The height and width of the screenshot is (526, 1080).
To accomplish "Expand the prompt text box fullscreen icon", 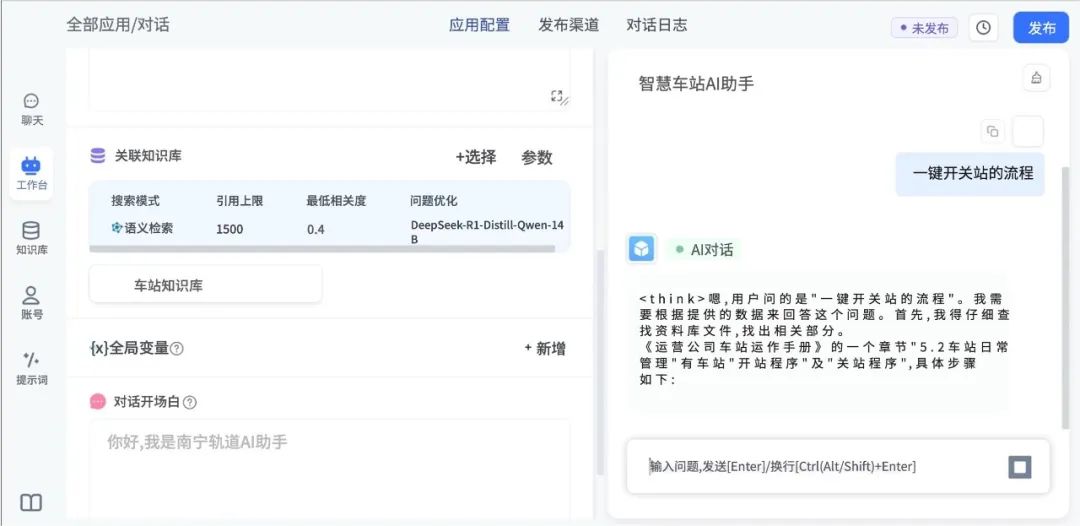I will click(x=559, y=97).
